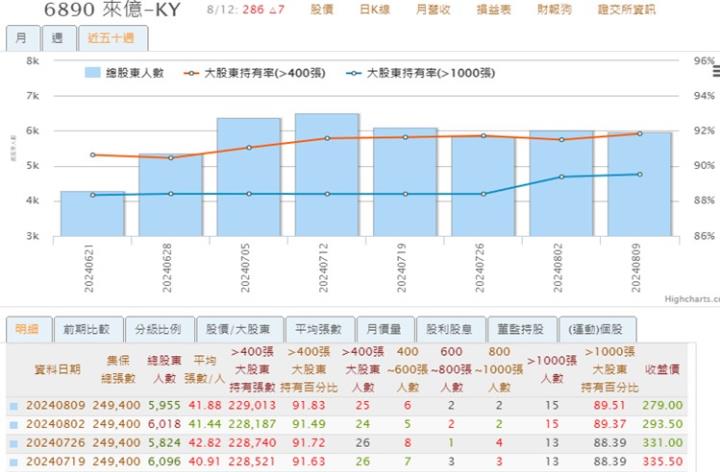Click the blue square icon beside 20240719
720x472 pixels.
point(13,460)
